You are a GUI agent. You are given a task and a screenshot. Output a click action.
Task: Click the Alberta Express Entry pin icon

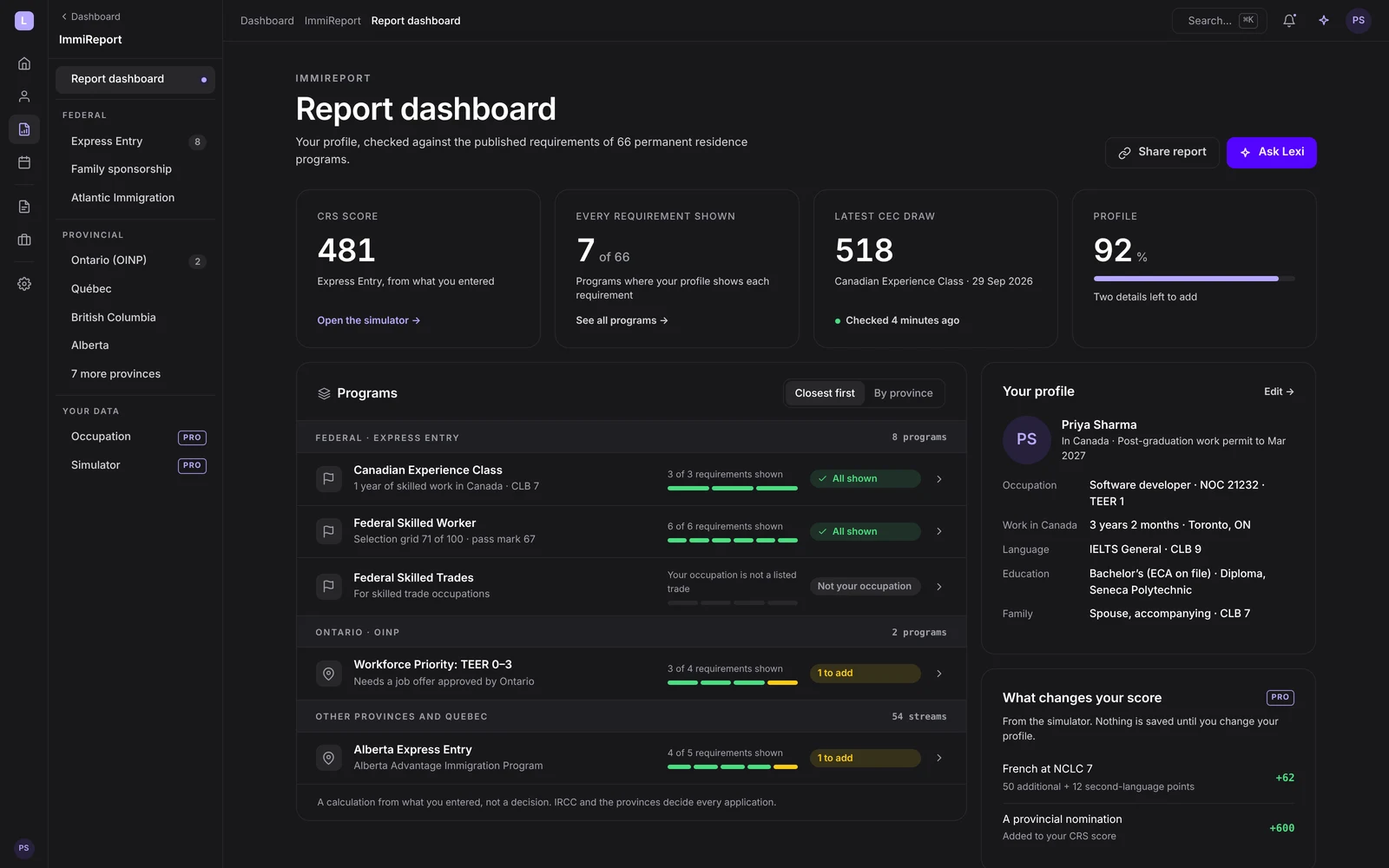coord(328,758)
